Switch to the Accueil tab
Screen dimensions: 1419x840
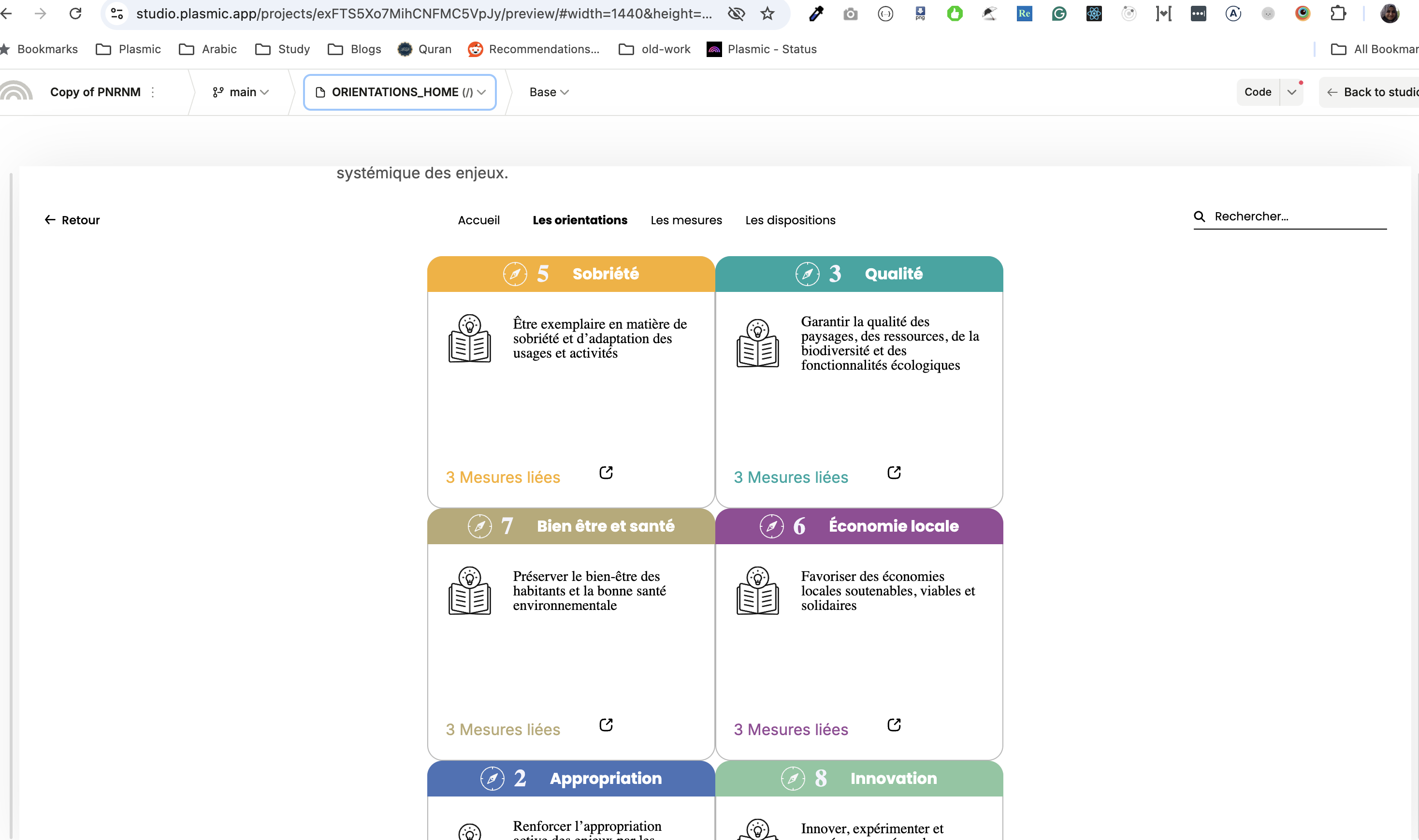[x=478, y=220]
